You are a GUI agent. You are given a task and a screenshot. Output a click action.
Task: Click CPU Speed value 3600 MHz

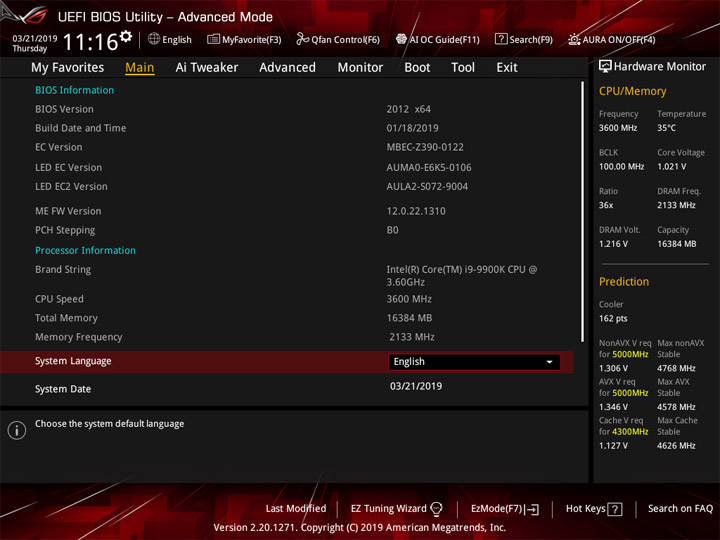tap(409, 299)
